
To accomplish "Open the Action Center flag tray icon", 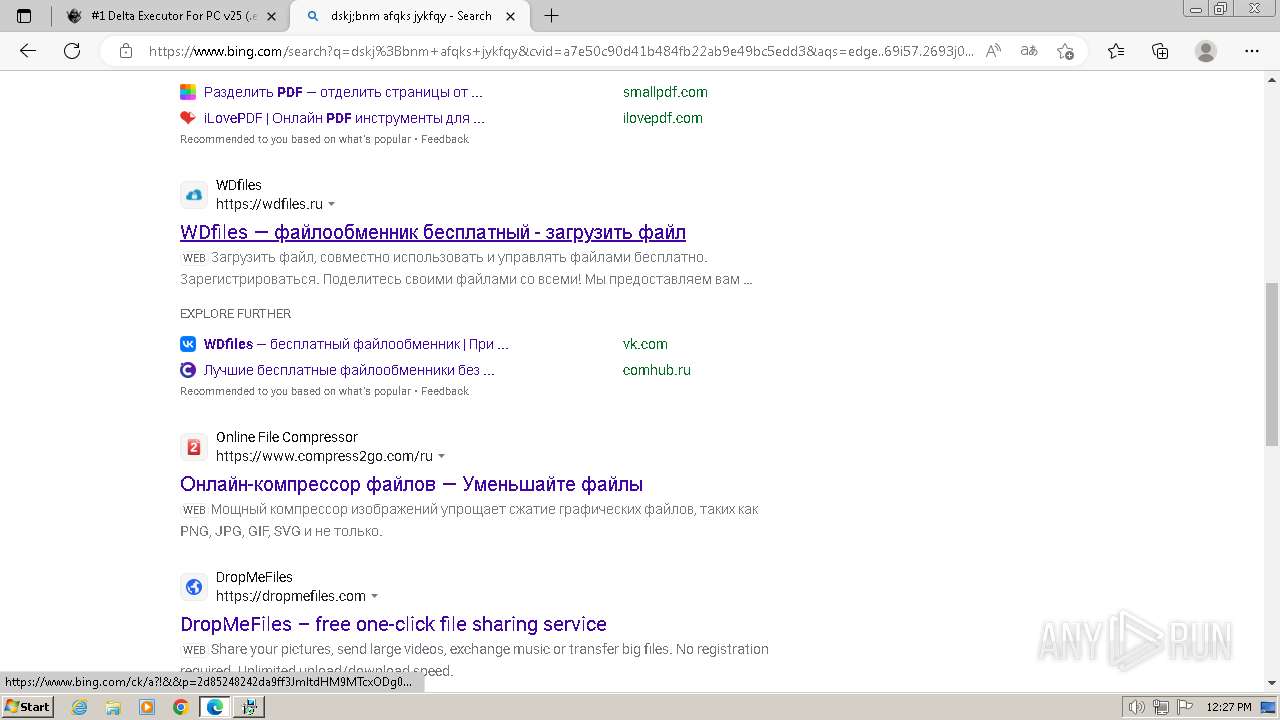I will click(x=1183, y=707).
